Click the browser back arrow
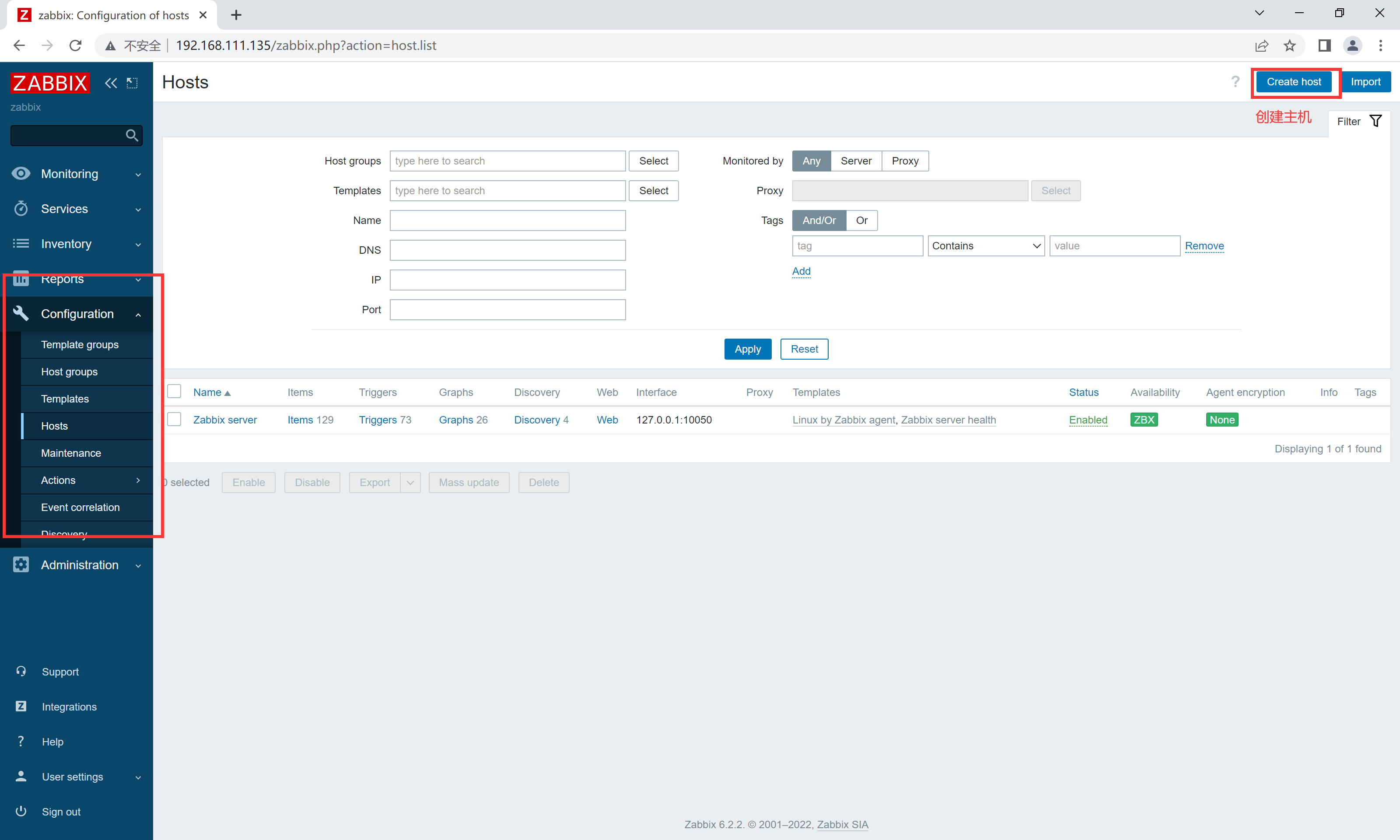The height and width of the screenshot is (840, 1400). coord(19,45)
